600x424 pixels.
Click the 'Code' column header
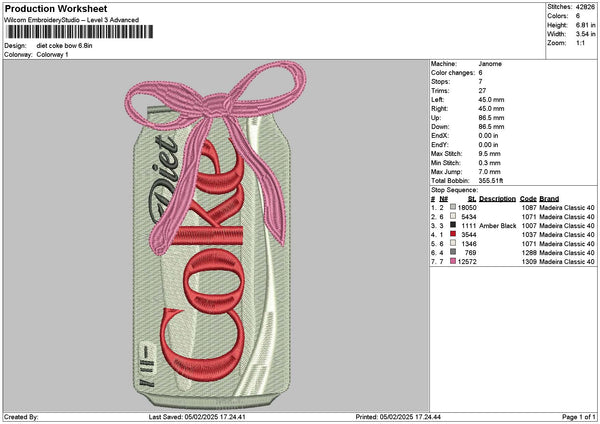click(528, 199)
